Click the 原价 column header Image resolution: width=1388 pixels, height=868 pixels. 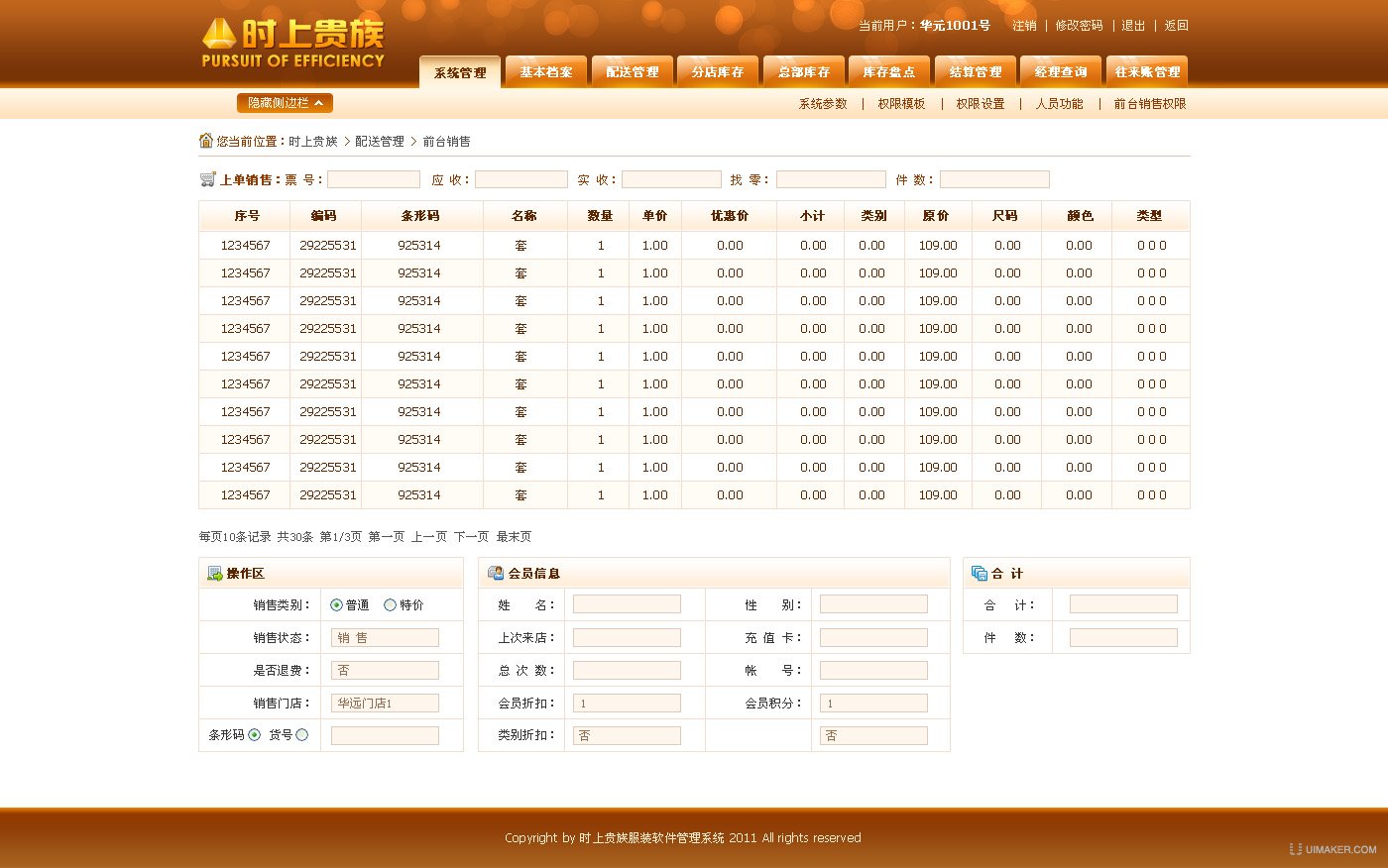(936, 216)
